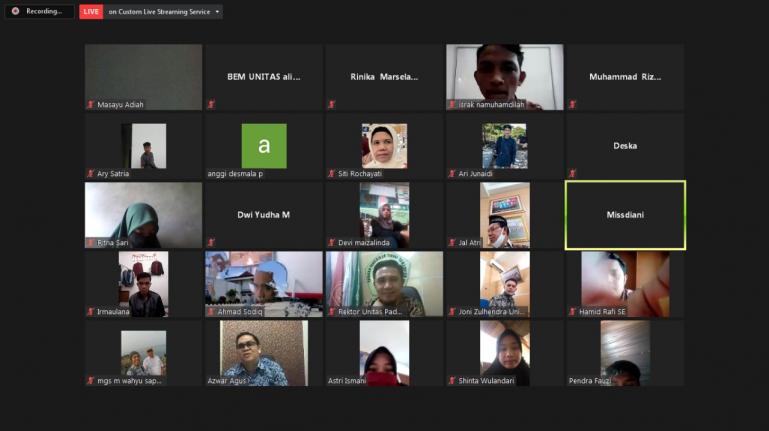The width and height of the screenshot is (769, 431).
Task: Select Rektor Unitas video tile
Action: 384,282
